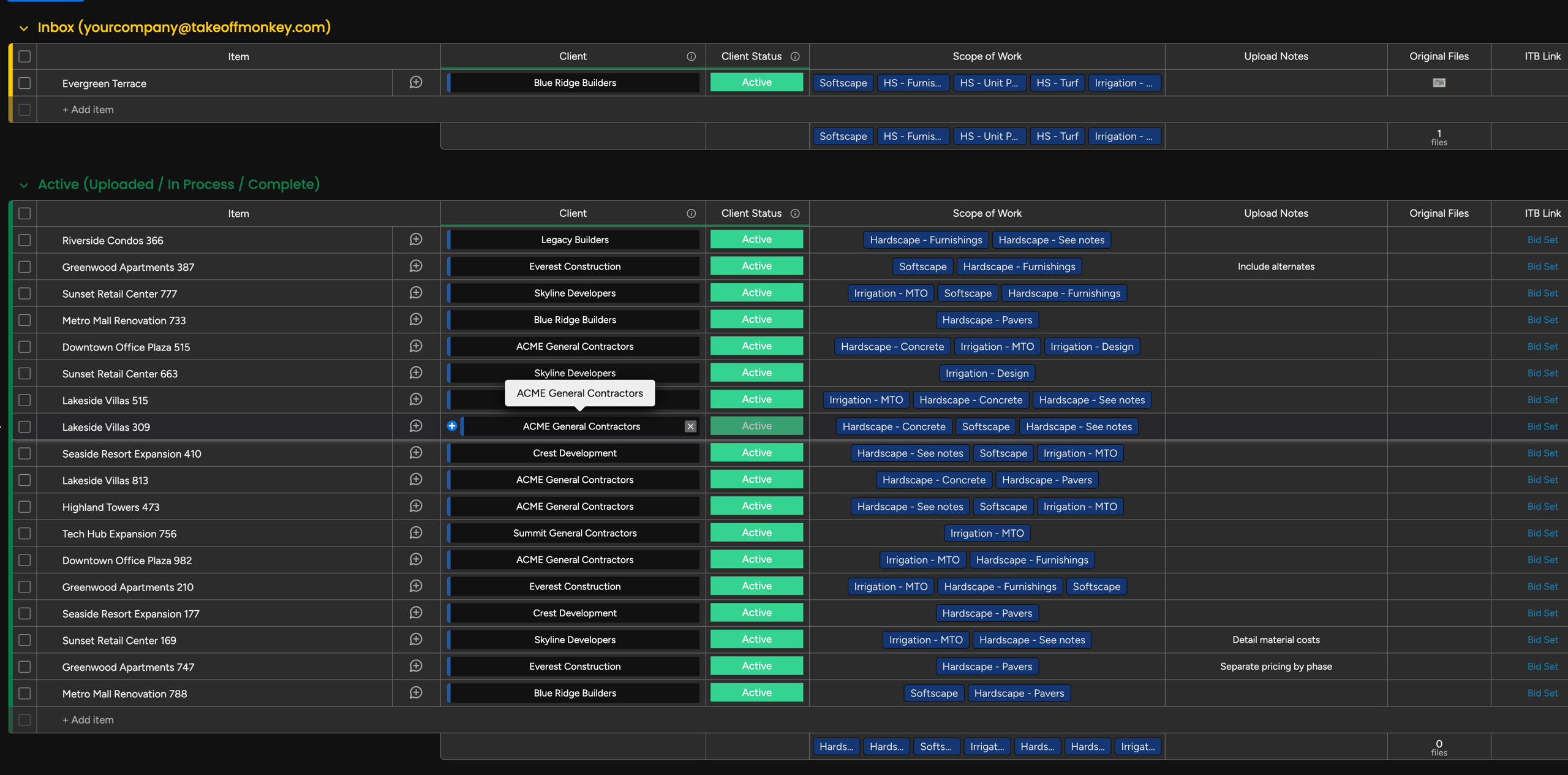This screenshot has width=1568, height=775.
Task: Click Inbox group Client column info icon
Action: click(691, 56)
